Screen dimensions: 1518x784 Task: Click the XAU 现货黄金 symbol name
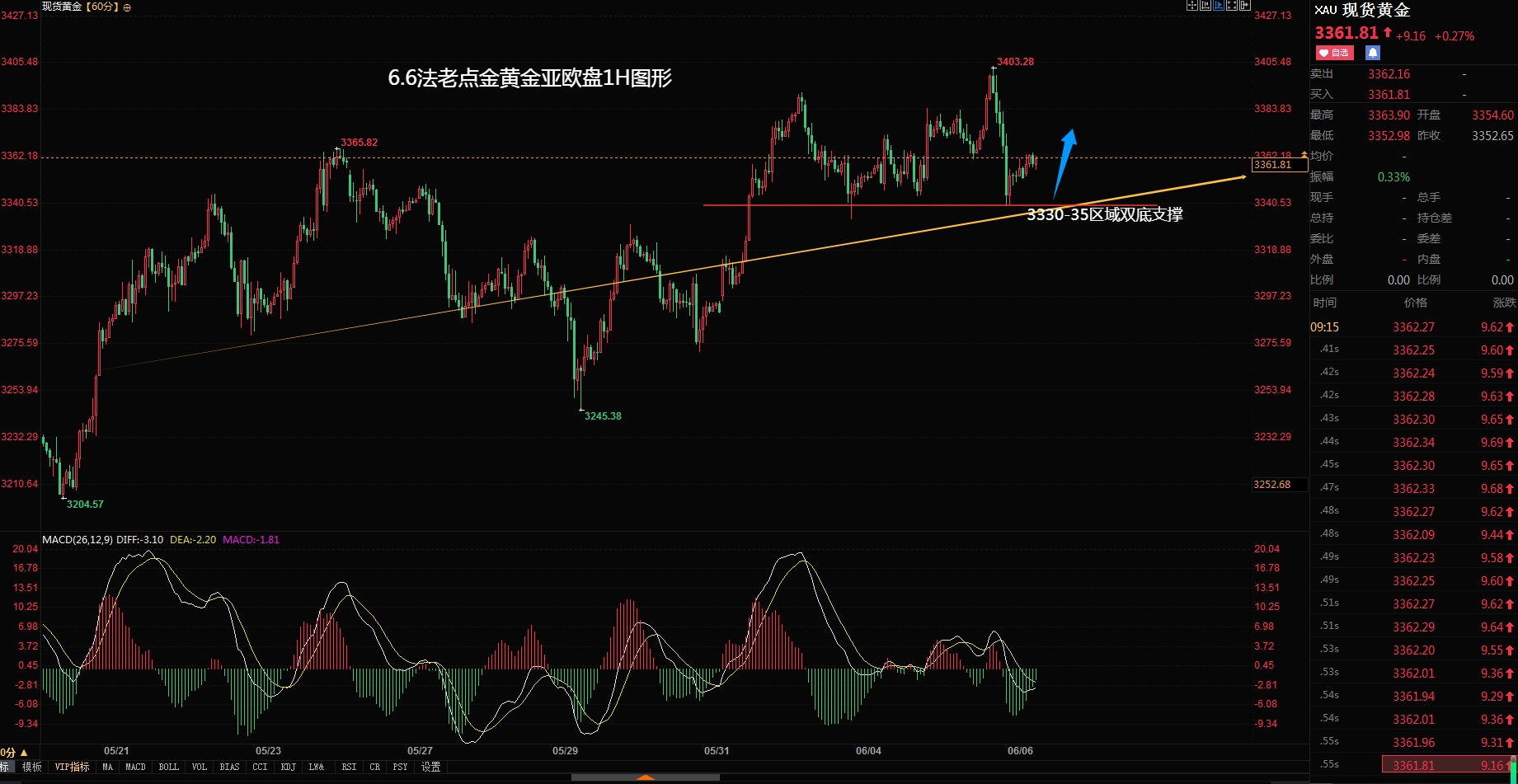[1362, 10]
